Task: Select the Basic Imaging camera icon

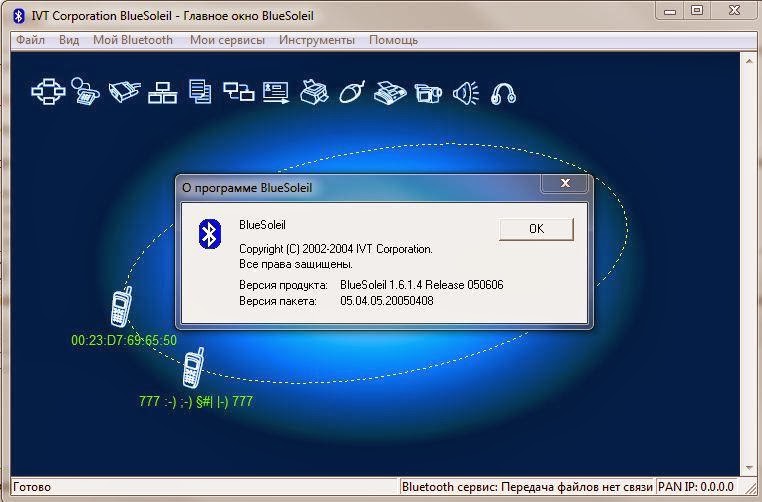Action: [x=428, y=93]
